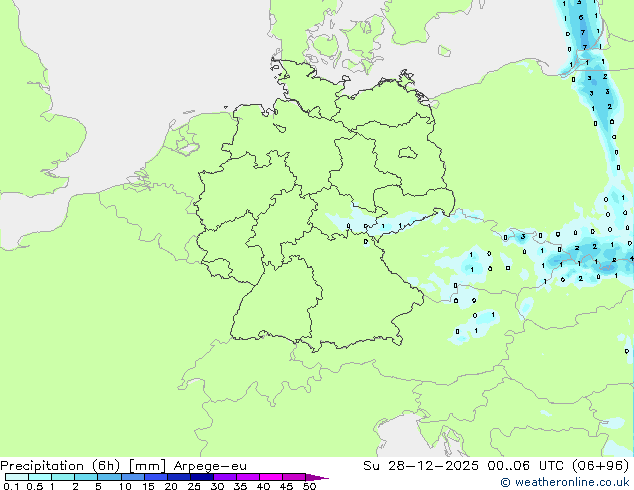634x490 pixels.
Task: Click the 30–35 mm purple legend swatch
Action: pos(225,477)
